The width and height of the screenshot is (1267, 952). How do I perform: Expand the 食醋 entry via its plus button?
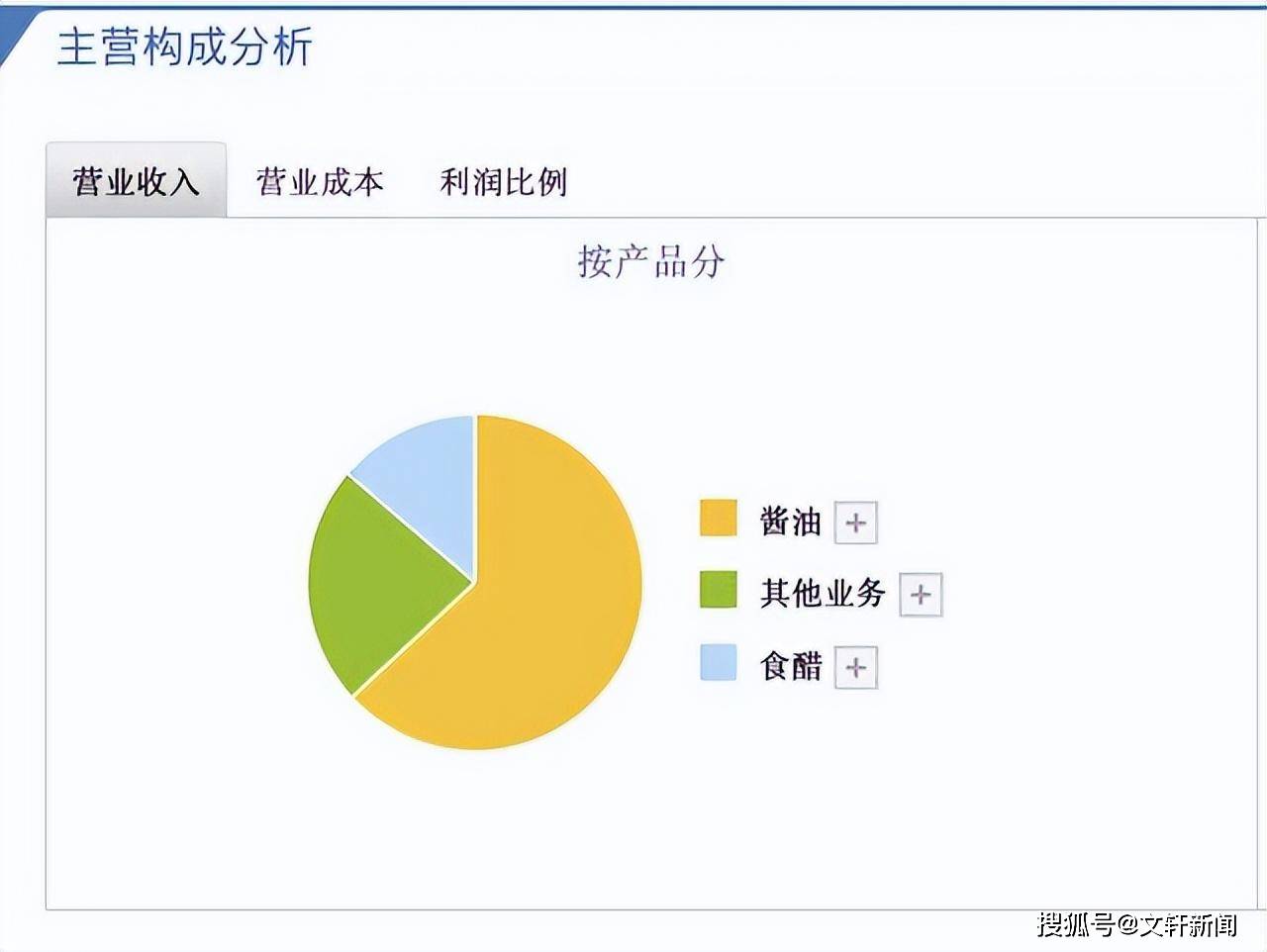(855, 667)
